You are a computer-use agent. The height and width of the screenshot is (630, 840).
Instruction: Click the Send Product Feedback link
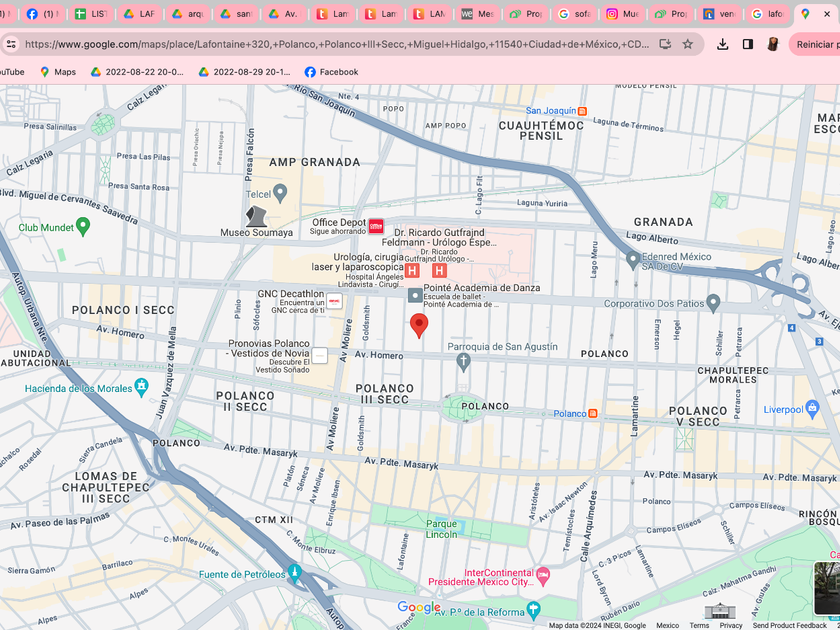(789, 625)
